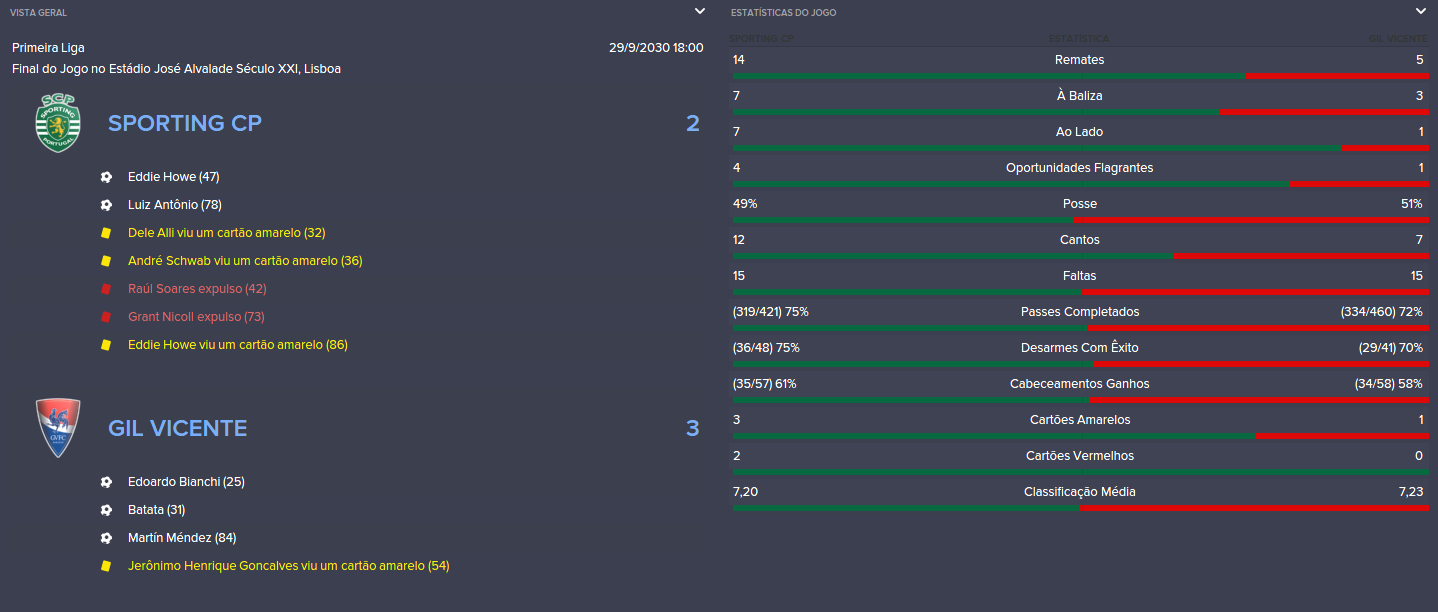Click the goal icon beside Martín Méndez
The image size is (1438, 612).
[x=106, y=538]
